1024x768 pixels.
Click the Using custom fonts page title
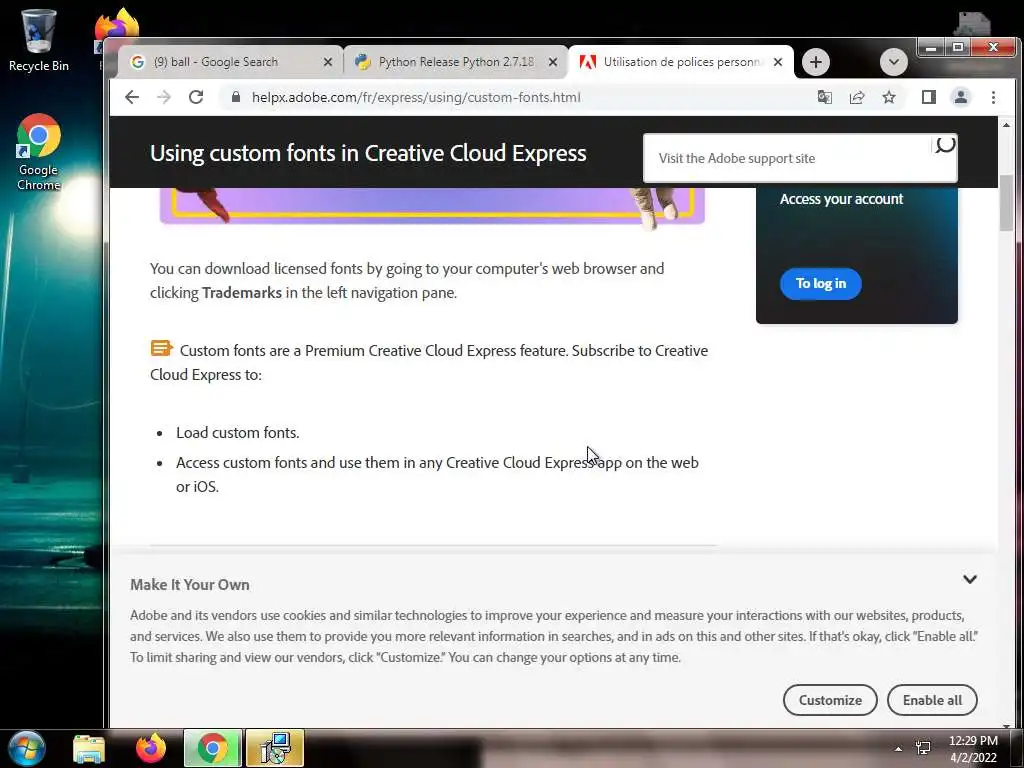tap(368, 153)
